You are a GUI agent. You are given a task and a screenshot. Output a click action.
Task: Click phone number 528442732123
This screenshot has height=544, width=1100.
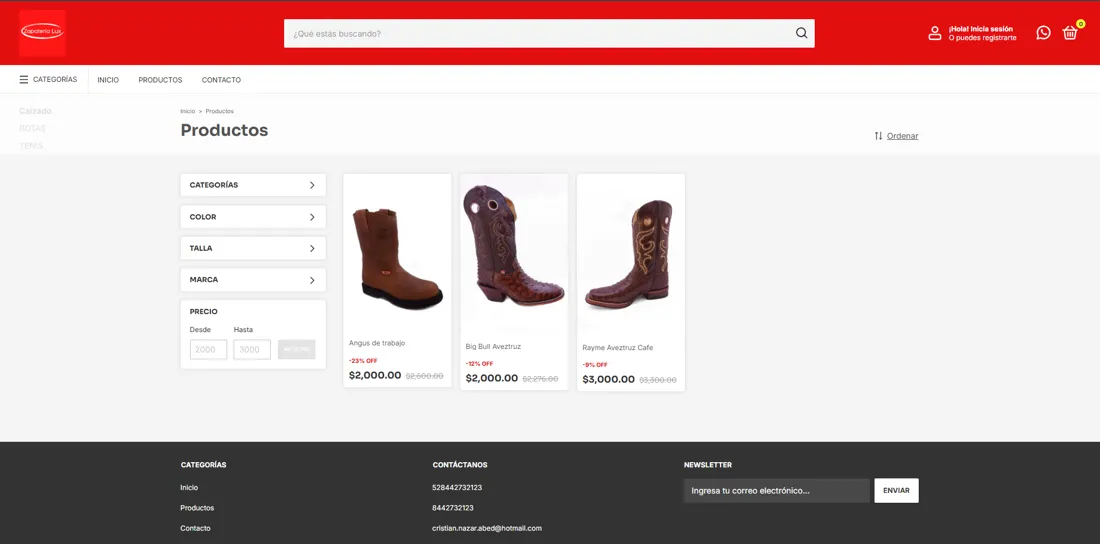pyautogui.click(x=457, y=487)
